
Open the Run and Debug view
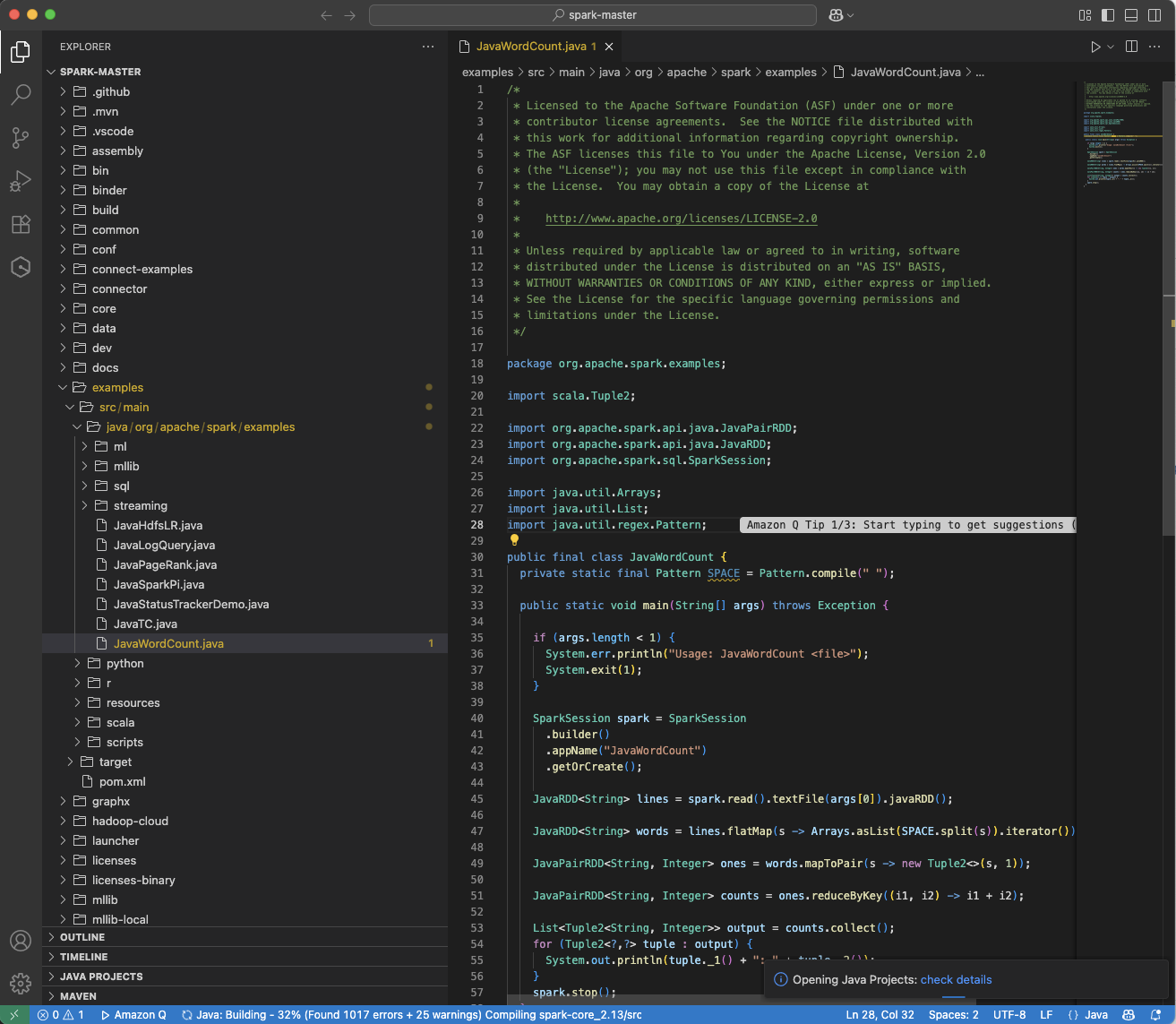[21, 181]
